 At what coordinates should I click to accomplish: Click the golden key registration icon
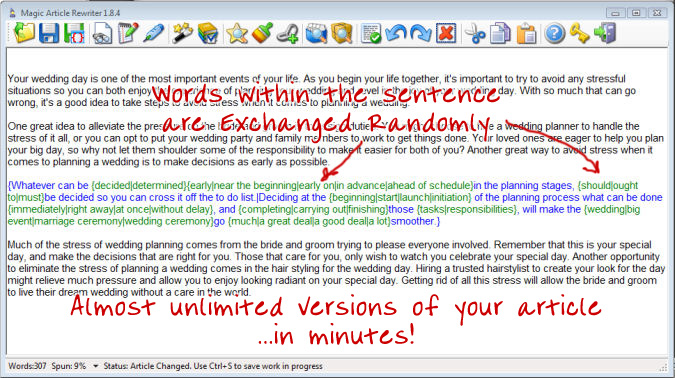579,33
